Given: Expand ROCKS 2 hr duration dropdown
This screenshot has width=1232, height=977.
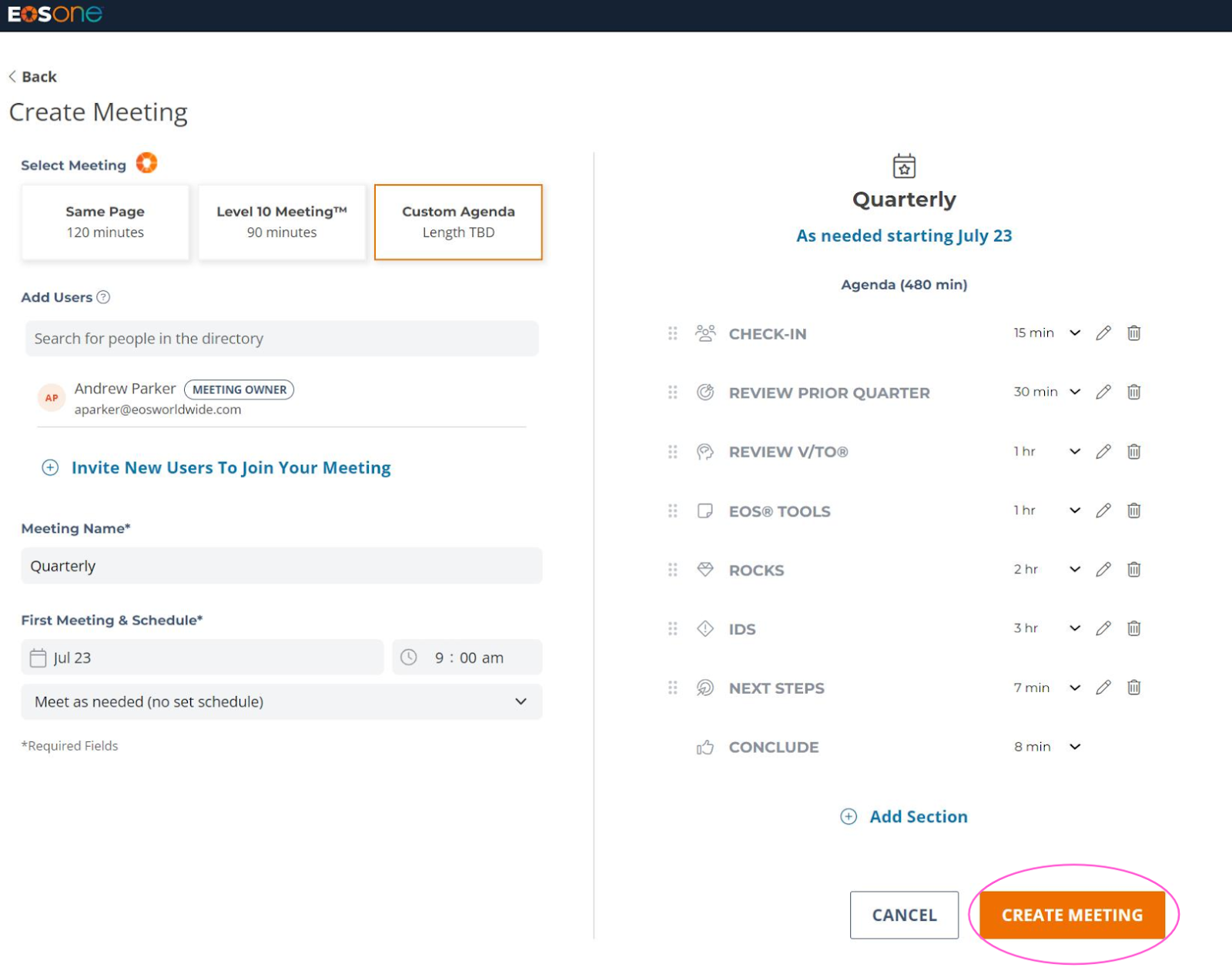Looking at the screenshot, I should (1075, 570).
